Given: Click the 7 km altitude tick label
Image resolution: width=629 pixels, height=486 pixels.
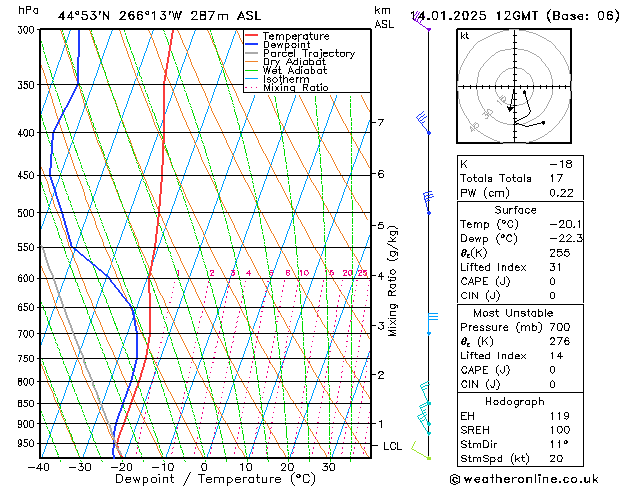Looking at the screenshot, I should tap(381, 122).
